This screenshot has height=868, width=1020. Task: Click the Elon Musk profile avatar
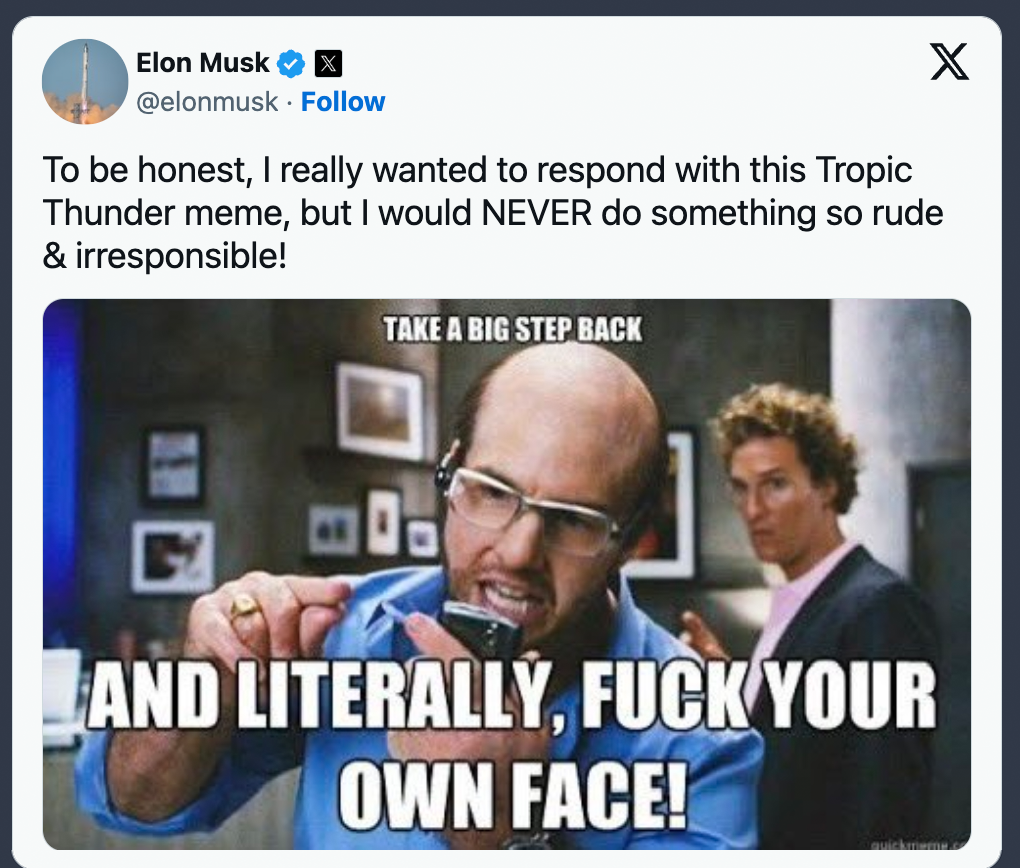pos(82,82)
